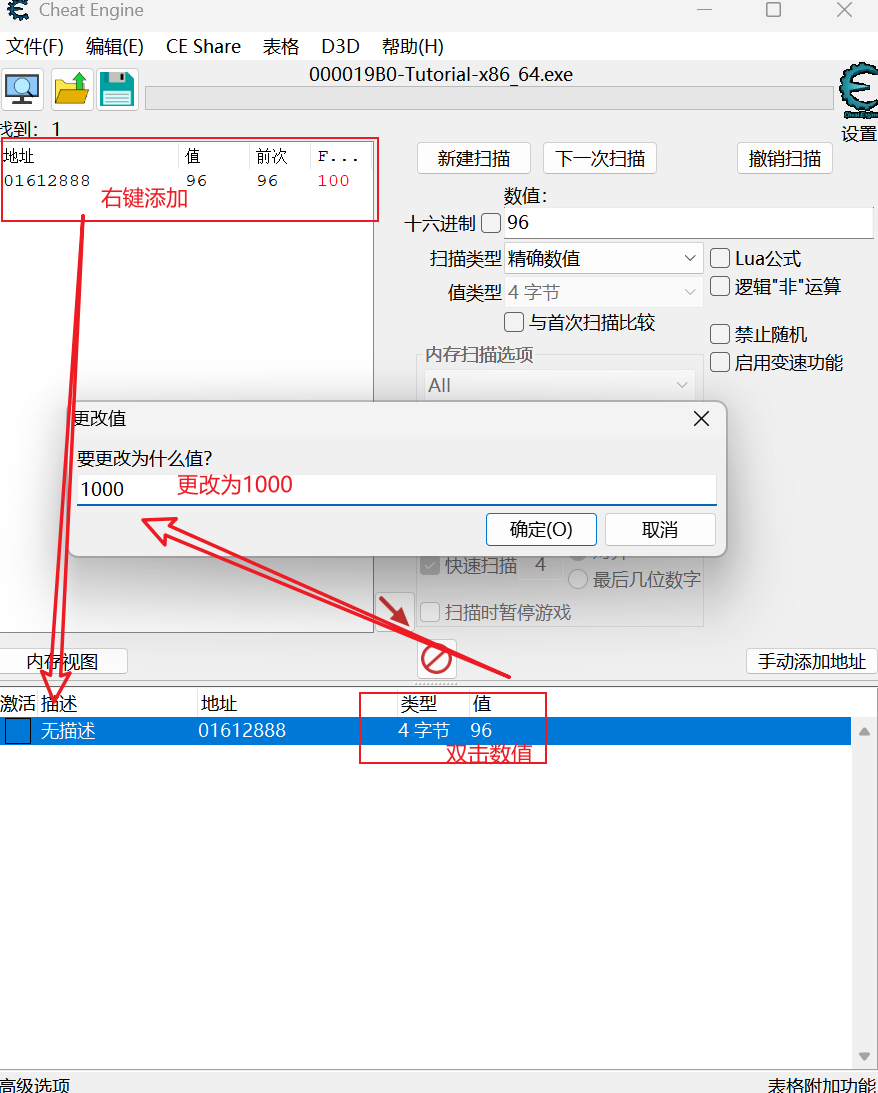
Task: Click the vertical scrollbar down arrow
Action: click(x=862, y=1056)
